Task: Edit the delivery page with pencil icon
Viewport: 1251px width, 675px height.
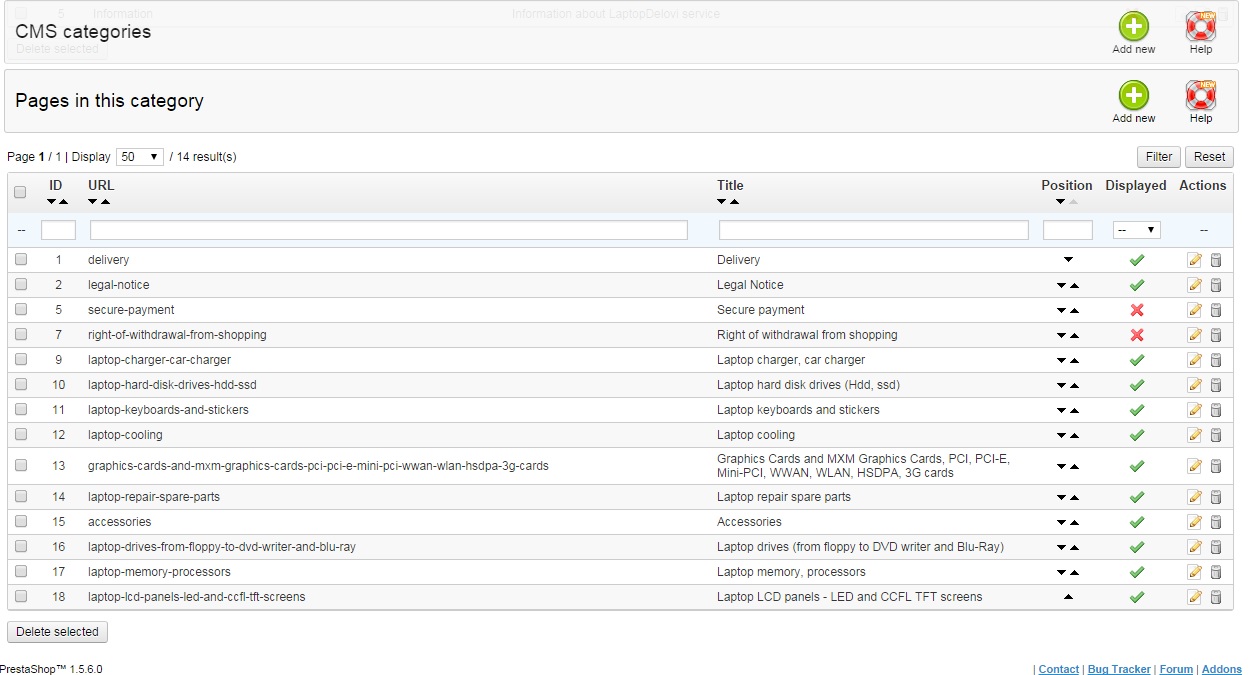Action: [x=1194, y=260]
